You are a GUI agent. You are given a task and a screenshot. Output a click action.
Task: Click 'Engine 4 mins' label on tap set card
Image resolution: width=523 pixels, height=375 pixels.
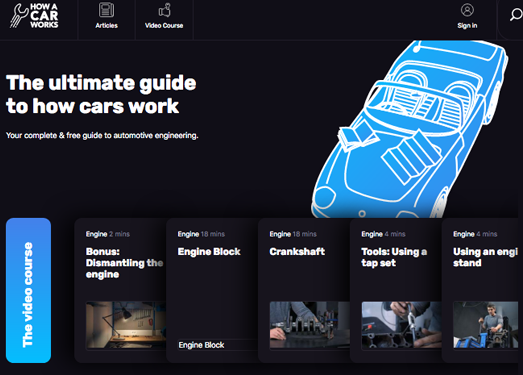click(383, 234)
